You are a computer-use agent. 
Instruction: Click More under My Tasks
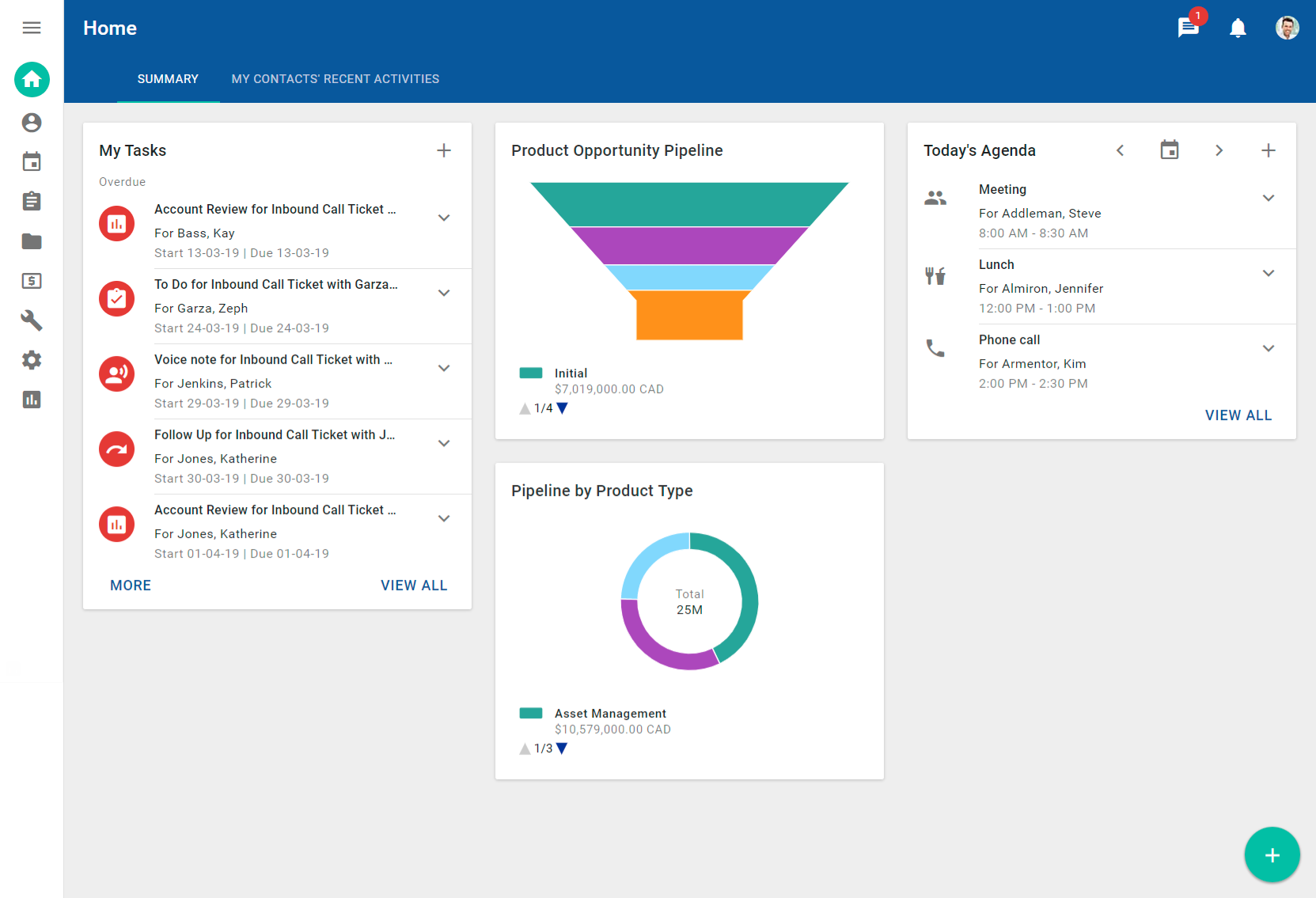131,585
